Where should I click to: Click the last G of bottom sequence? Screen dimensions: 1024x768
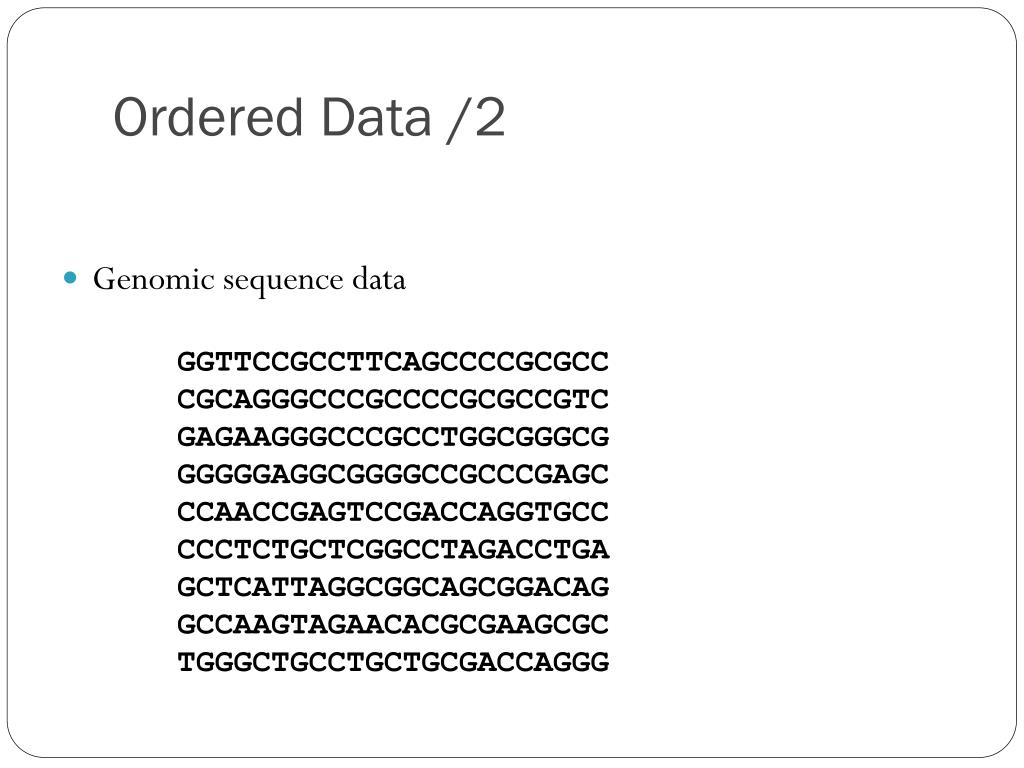point(600,662)
